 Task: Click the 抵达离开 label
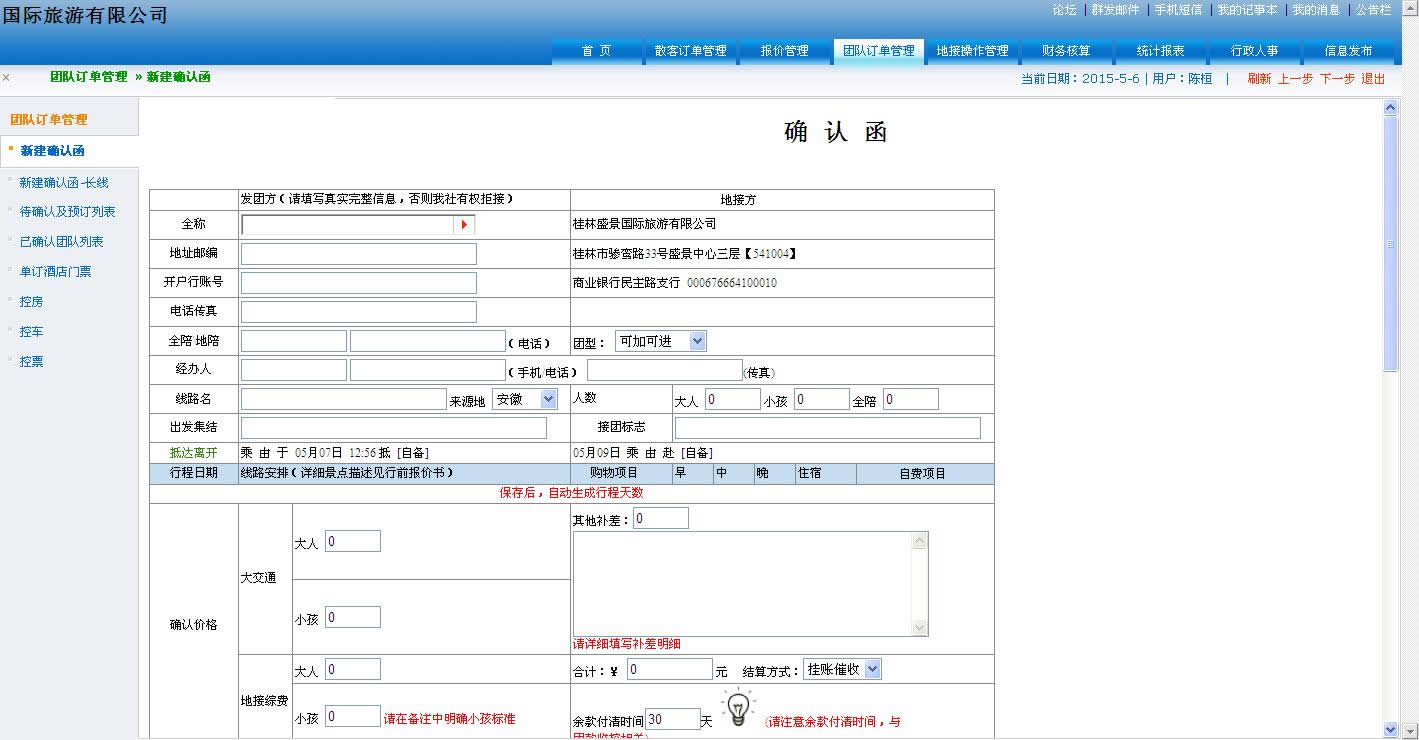[x=193, y=453]
